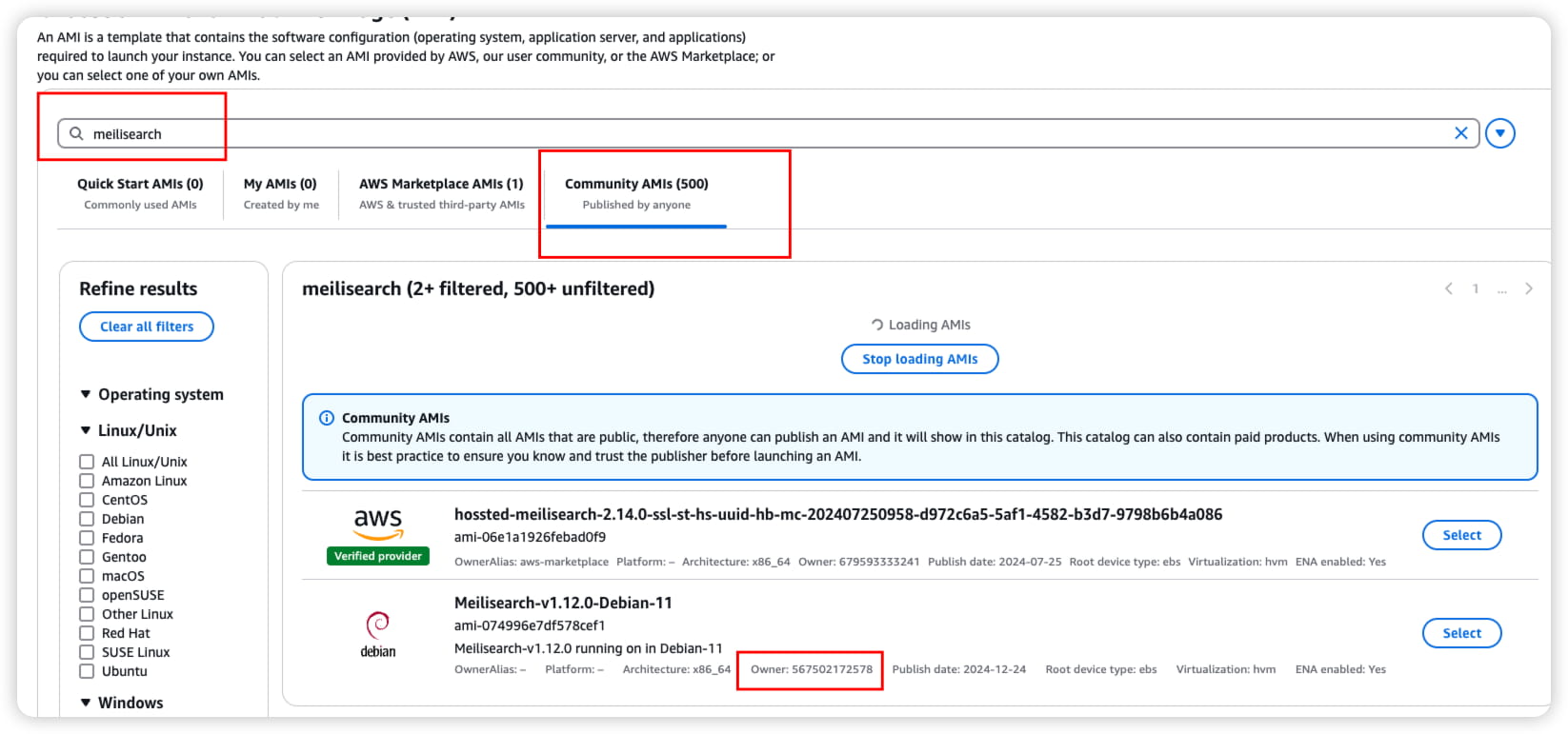Click AMI ID ami-074996e7df578cef1
Screen dimensions: 1568x734
(530, 625)
